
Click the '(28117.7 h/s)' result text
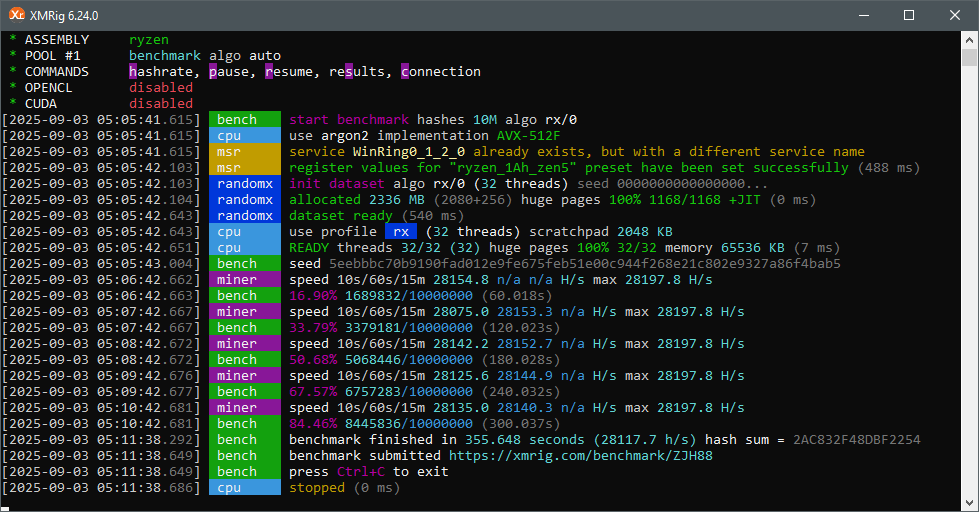[645, 440]
